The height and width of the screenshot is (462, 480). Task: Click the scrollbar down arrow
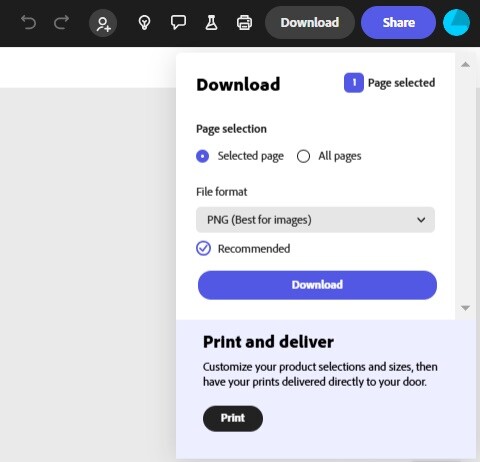[x=465, y=308]
